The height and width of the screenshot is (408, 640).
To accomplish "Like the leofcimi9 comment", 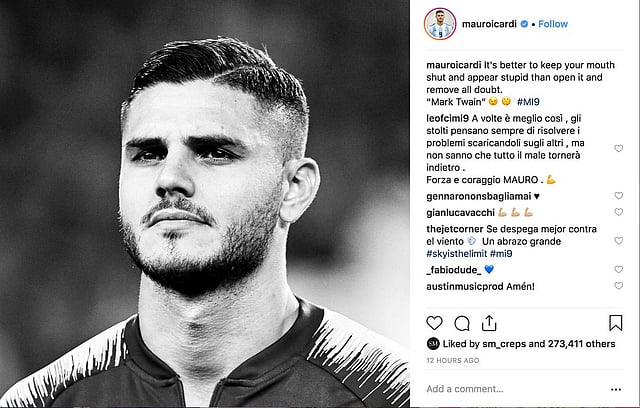I will point(619,149).
